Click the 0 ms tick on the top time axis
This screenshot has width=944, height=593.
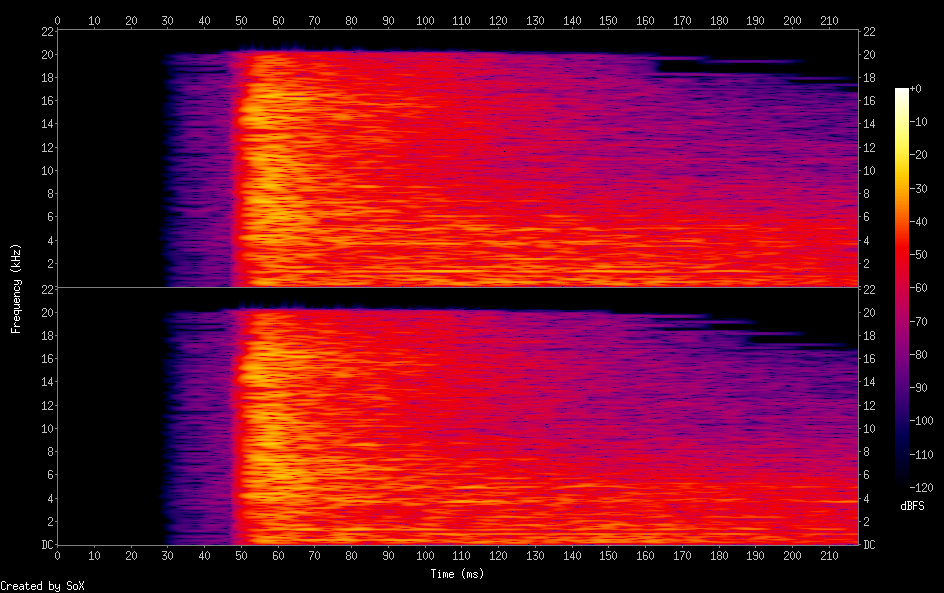(x=58, y=19)
